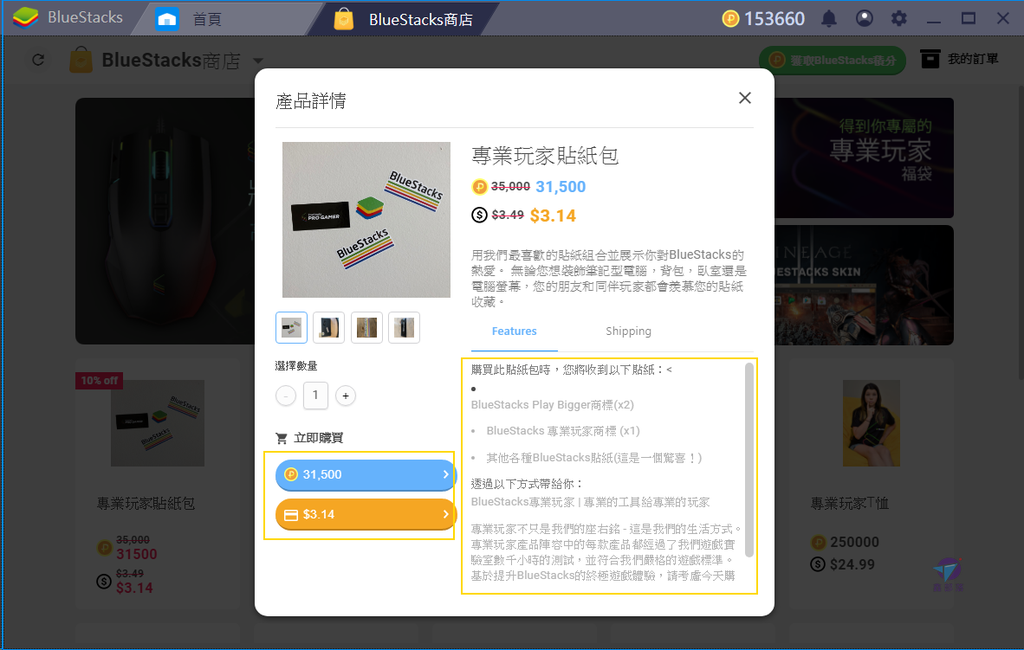This screenshot has width=1024, height=650.
Task: Open notifications bell icon
Action: pos(829,18)
